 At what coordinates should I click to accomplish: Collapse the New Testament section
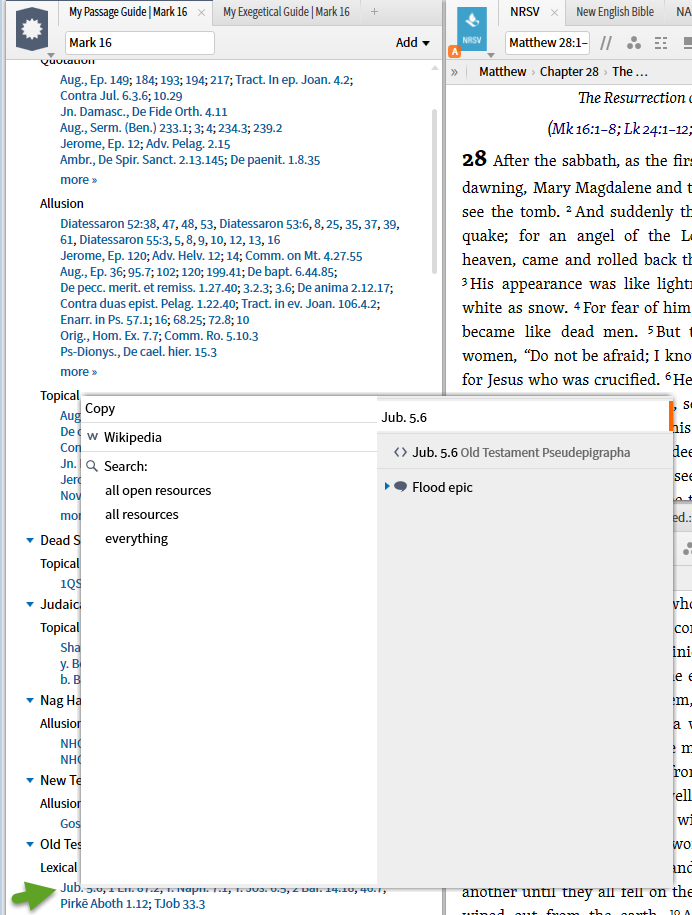(x=30, y=780)
